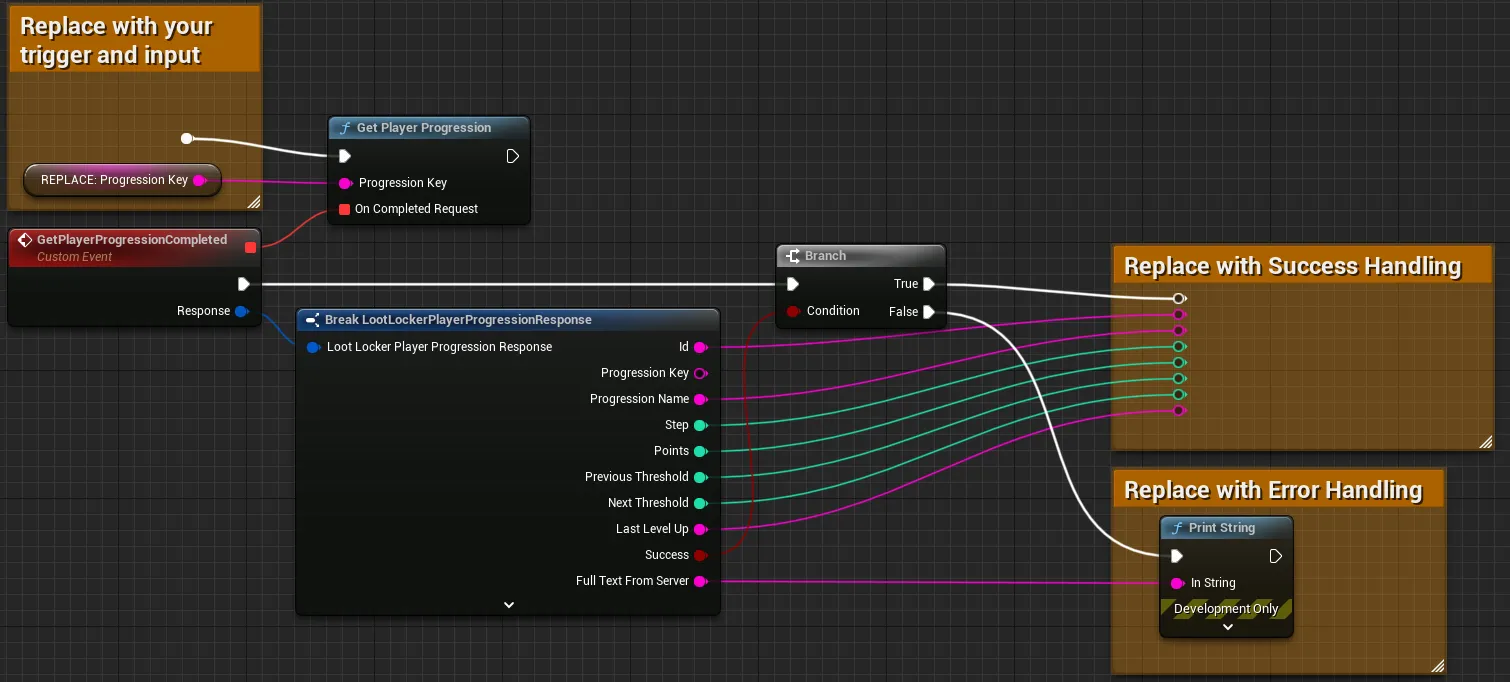This screenshot has width=1510, height=682.
Task: Click the Error Handling comment's corner grip
Action: point(1437,666)
